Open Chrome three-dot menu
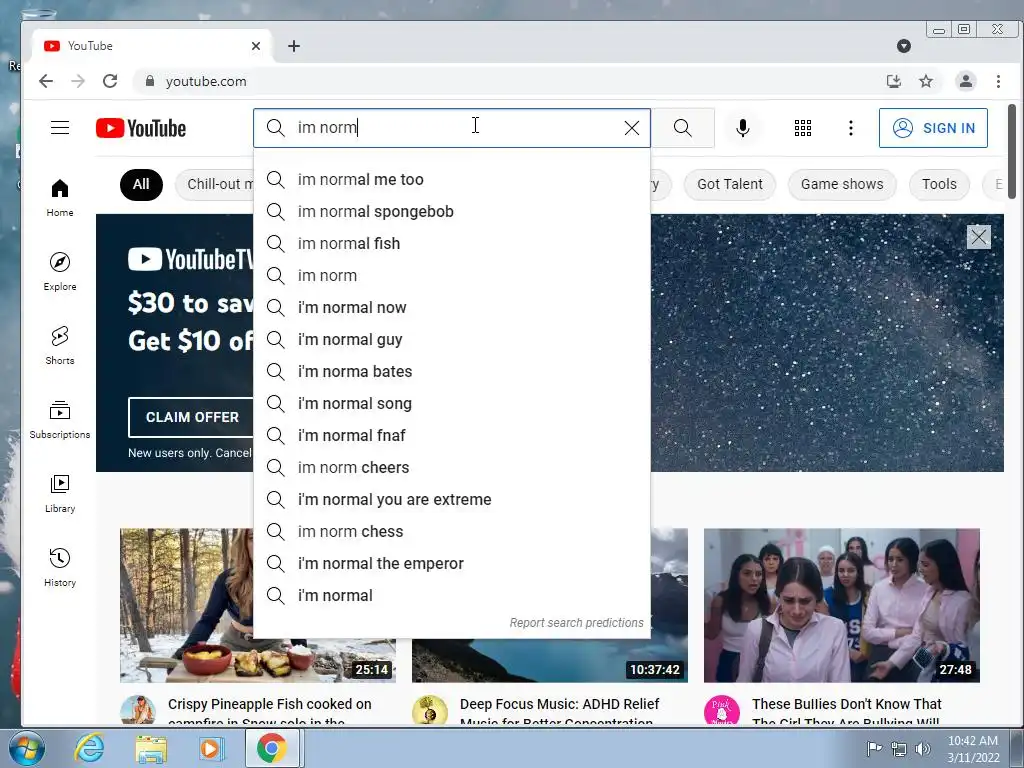The image size is (1024, 768). pyautogui.click(x=998, y=81)
